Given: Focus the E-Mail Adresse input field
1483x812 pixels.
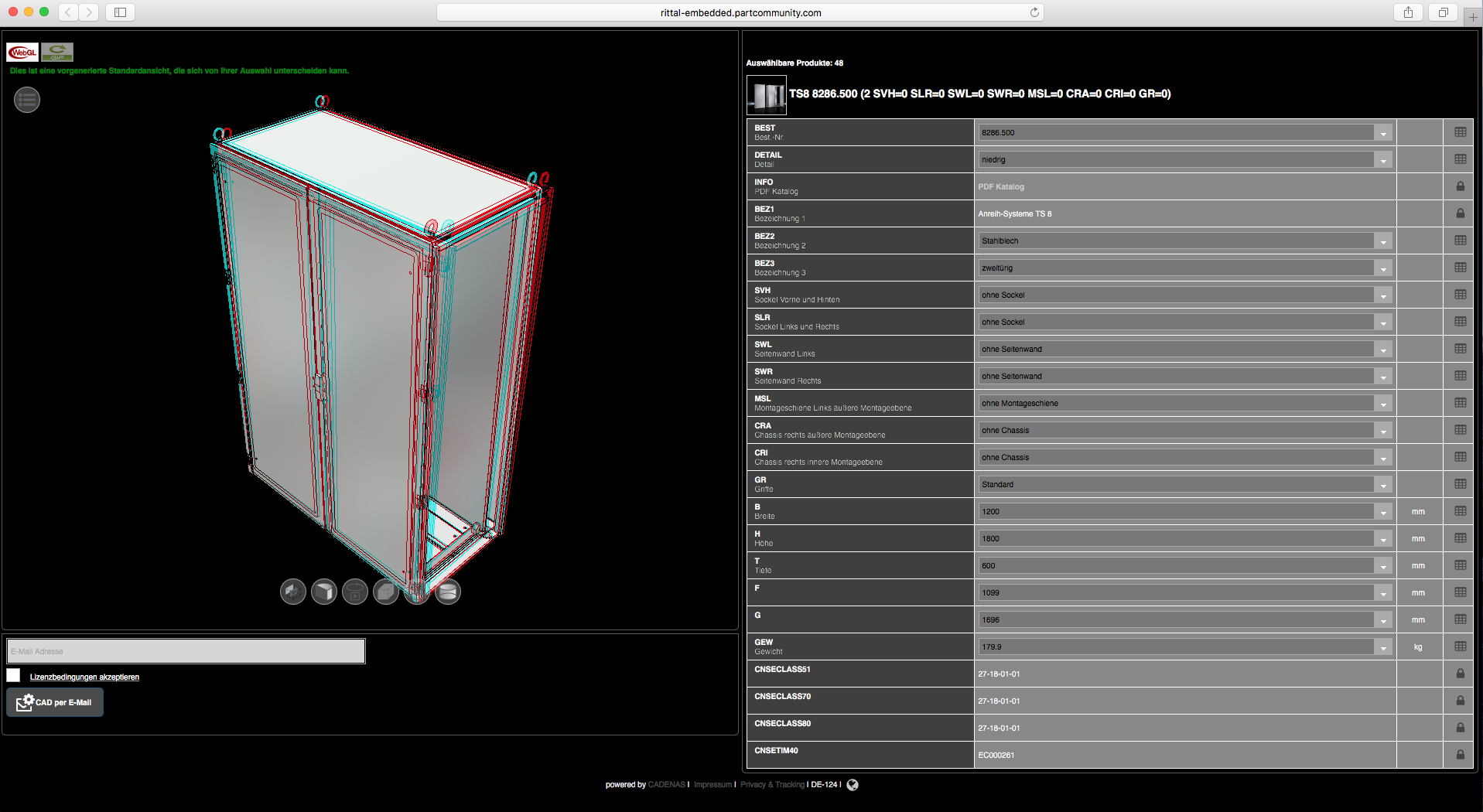Looking at the screenshot, I should point(186,651).
